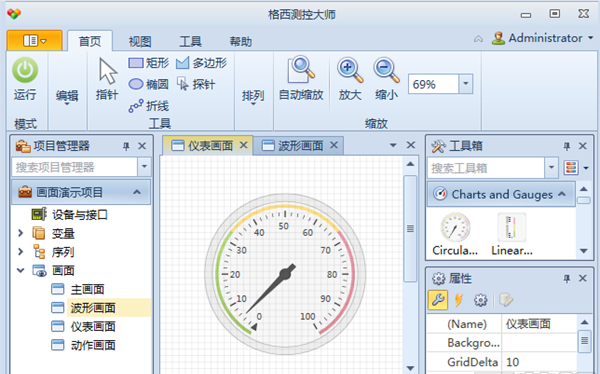
Task: Select 仪表画面 screen in tree
Action: tap(93, 326)
